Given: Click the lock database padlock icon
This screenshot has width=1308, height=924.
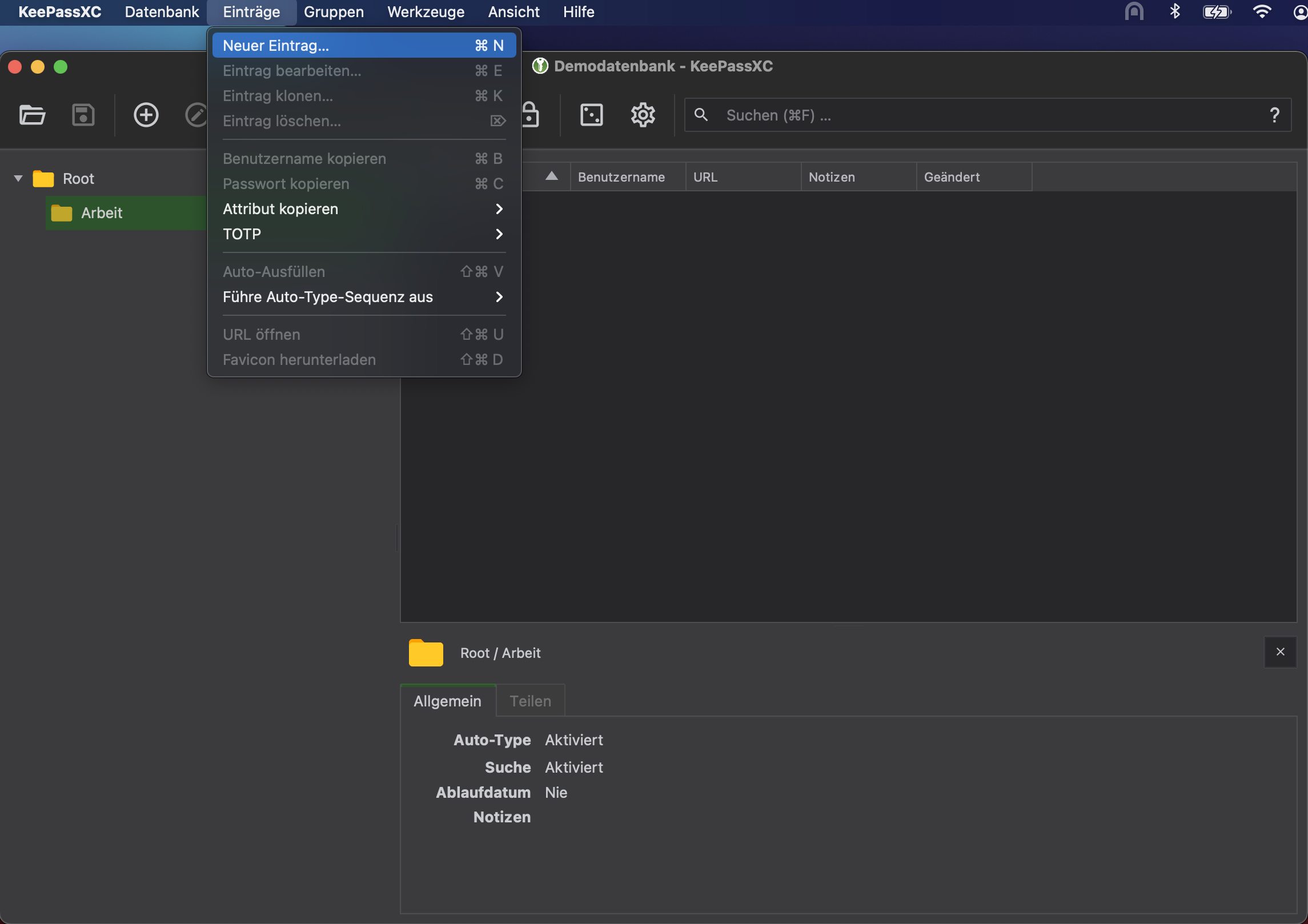Looking at the screenshot, I should pos(531,115).
